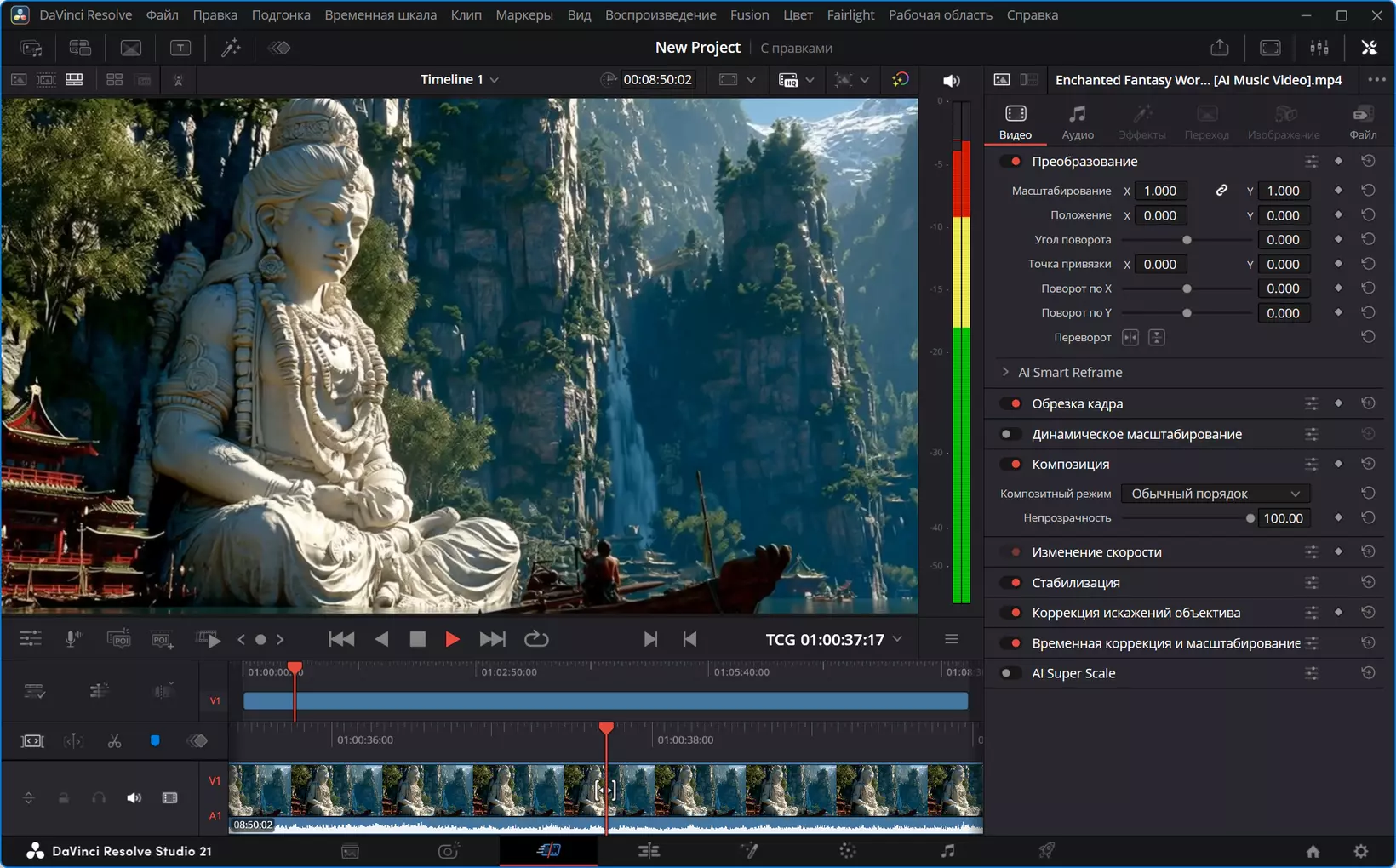The height and width of the screenshot is (868, 1396).
Task: Switch to the Аудио inspector tab
Action: (1077, 122)
